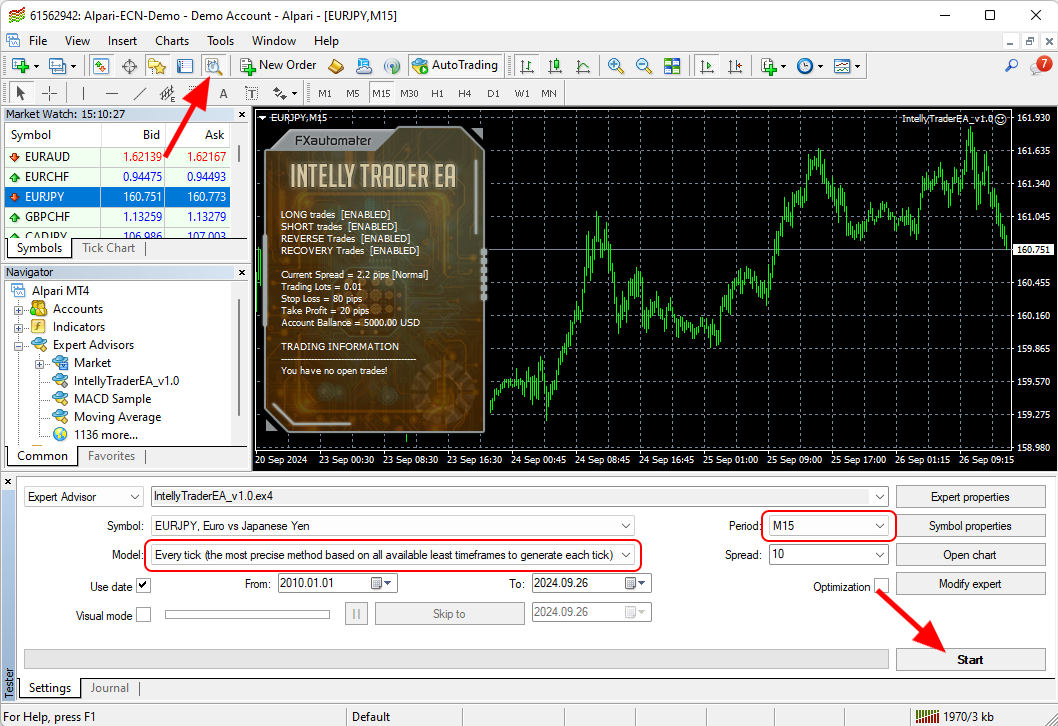The image size is (1058, 726).
Task: Open Expert properties
Action: pyautogui.click(x=970, y=497)
